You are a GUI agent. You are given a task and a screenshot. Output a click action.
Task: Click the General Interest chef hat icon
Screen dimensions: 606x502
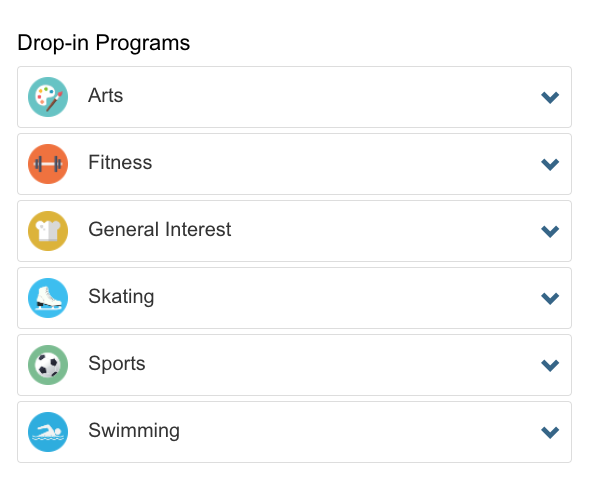coord(48,231)
